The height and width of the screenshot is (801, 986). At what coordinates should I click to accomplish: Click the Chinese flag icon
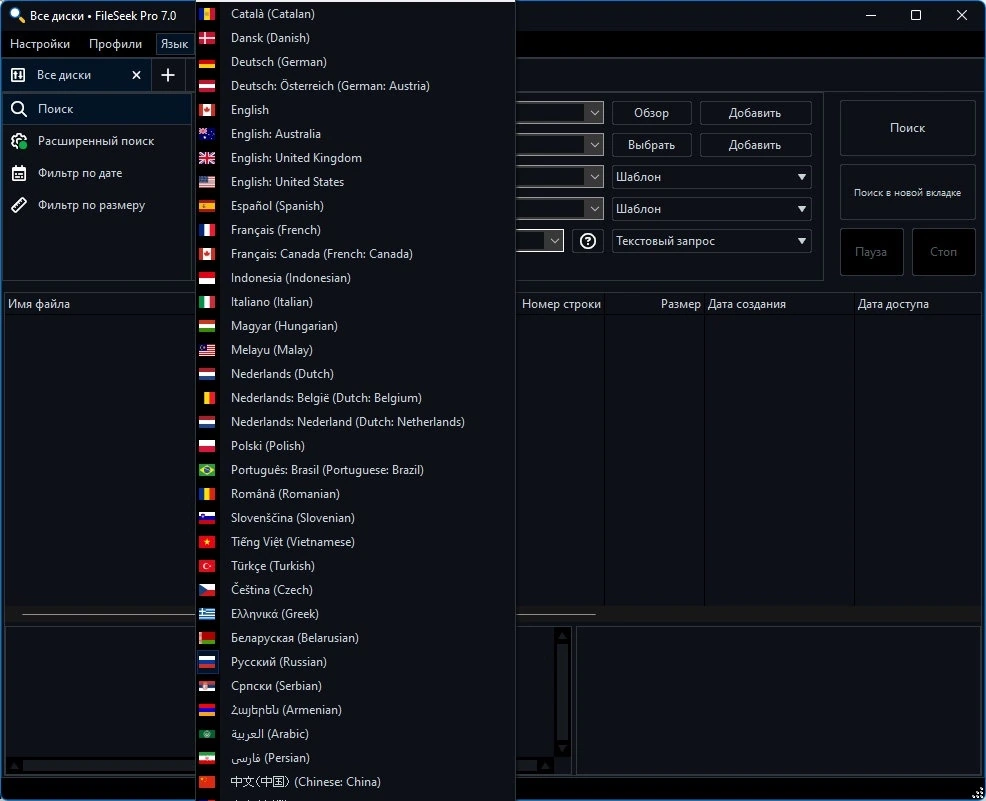tap(207, 782)
